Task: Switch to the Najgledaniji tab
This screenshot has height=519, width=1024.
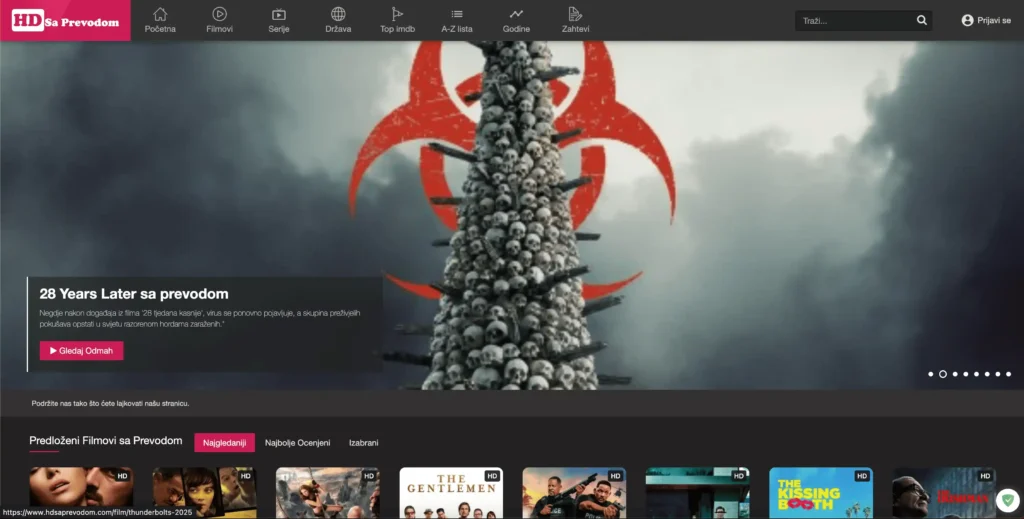Action: 225,443
